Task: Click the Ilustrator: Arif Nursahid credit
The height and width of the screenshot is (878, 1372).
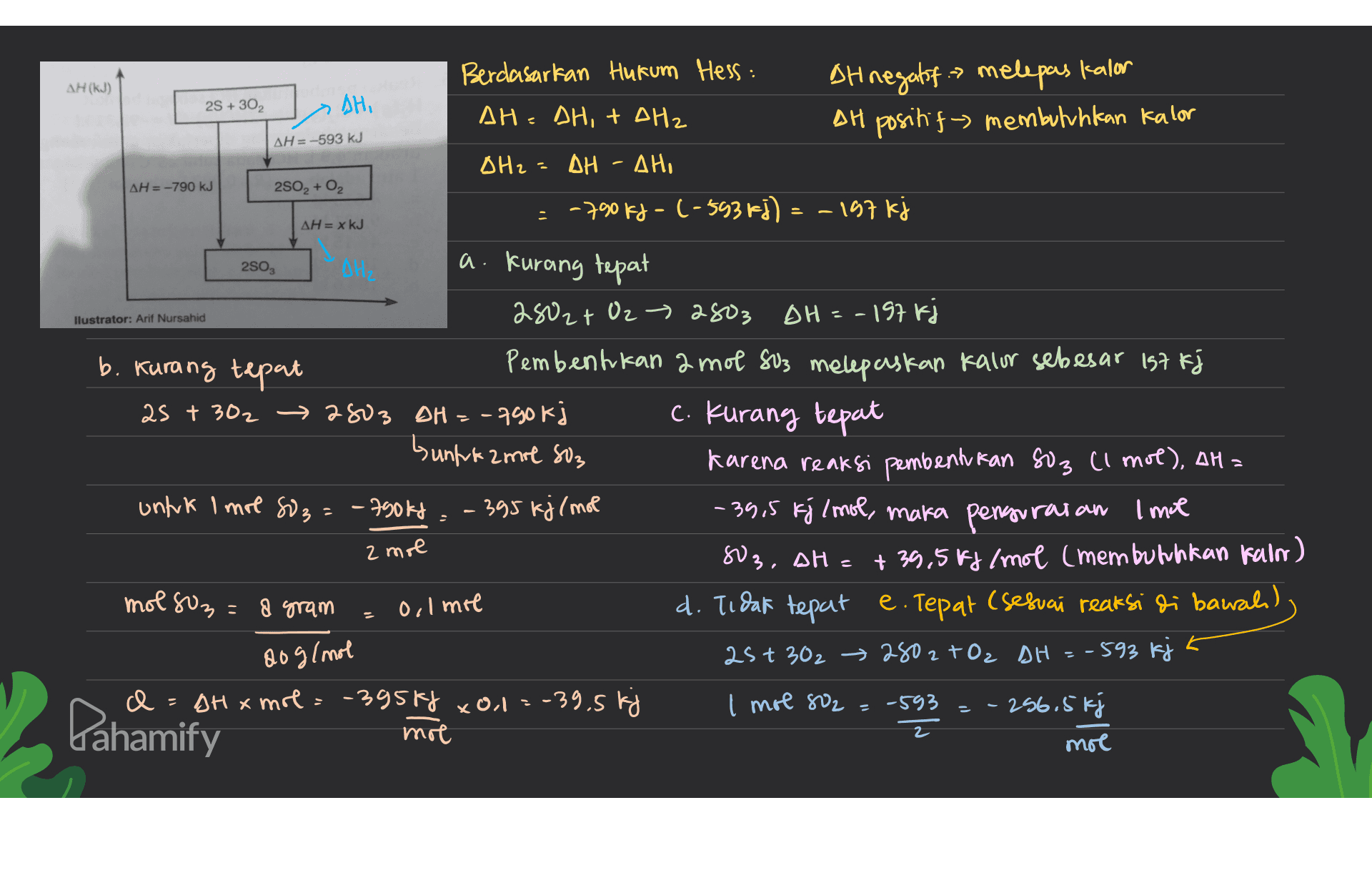Action: tap(139, 318)
